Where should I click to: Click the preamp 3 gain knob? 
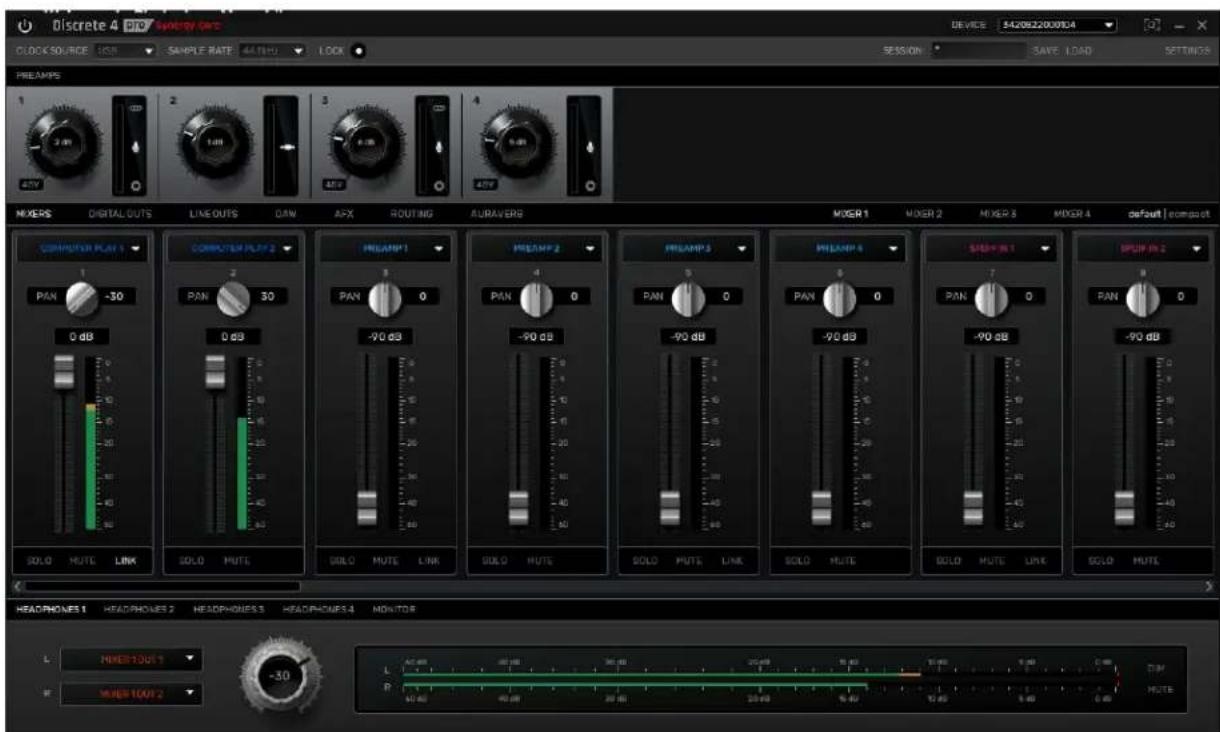click(365, 144)
